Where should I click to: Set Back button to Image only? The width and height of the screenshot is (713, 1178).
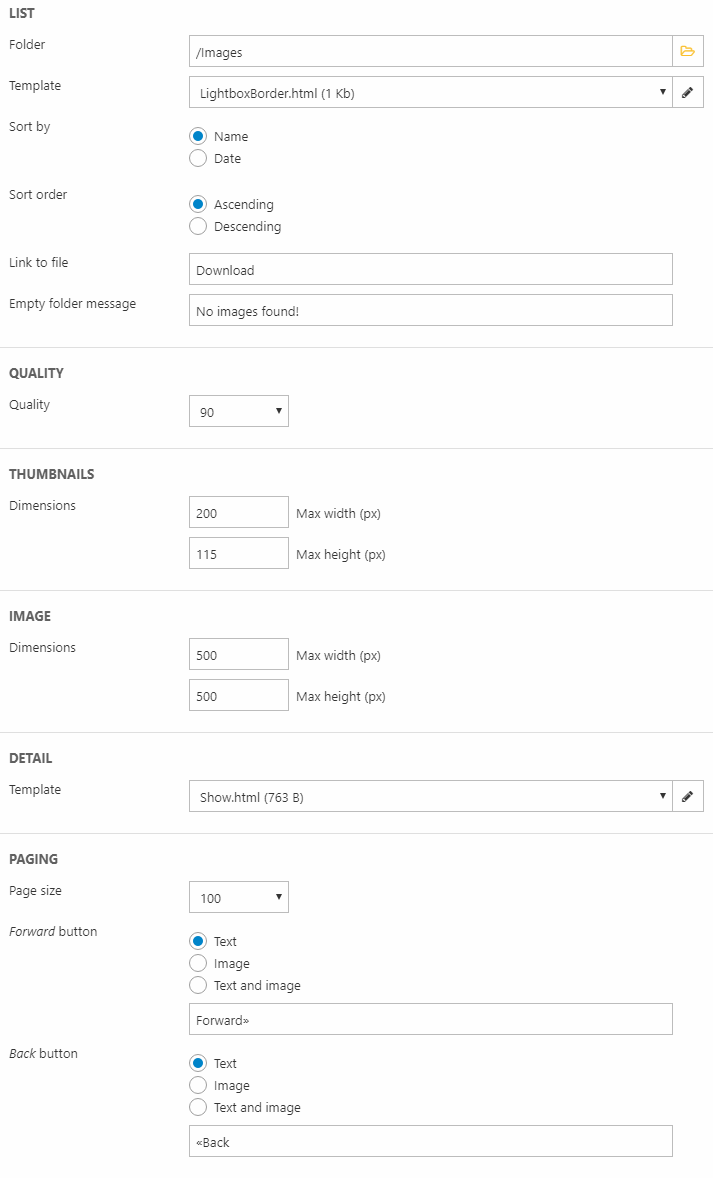198,1086
